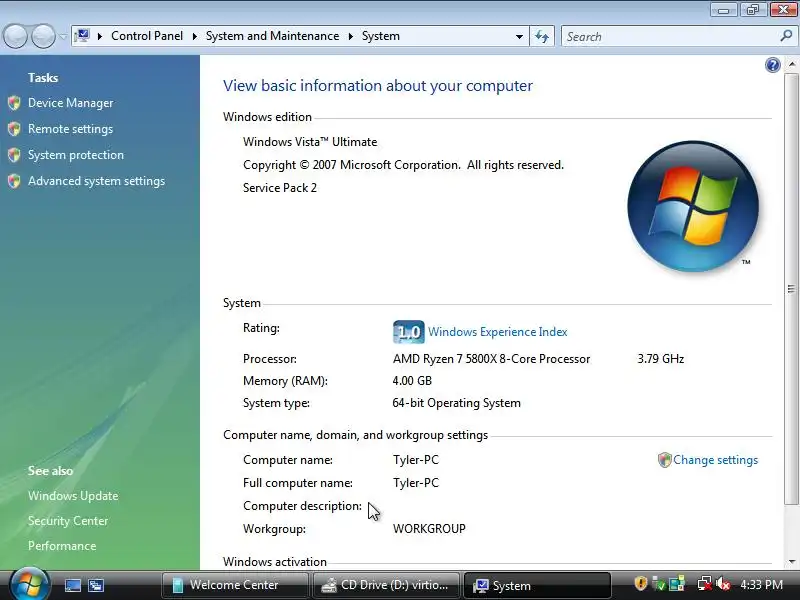Select System in the breadcrumb path
800x600 pixels.
[381, 36]
